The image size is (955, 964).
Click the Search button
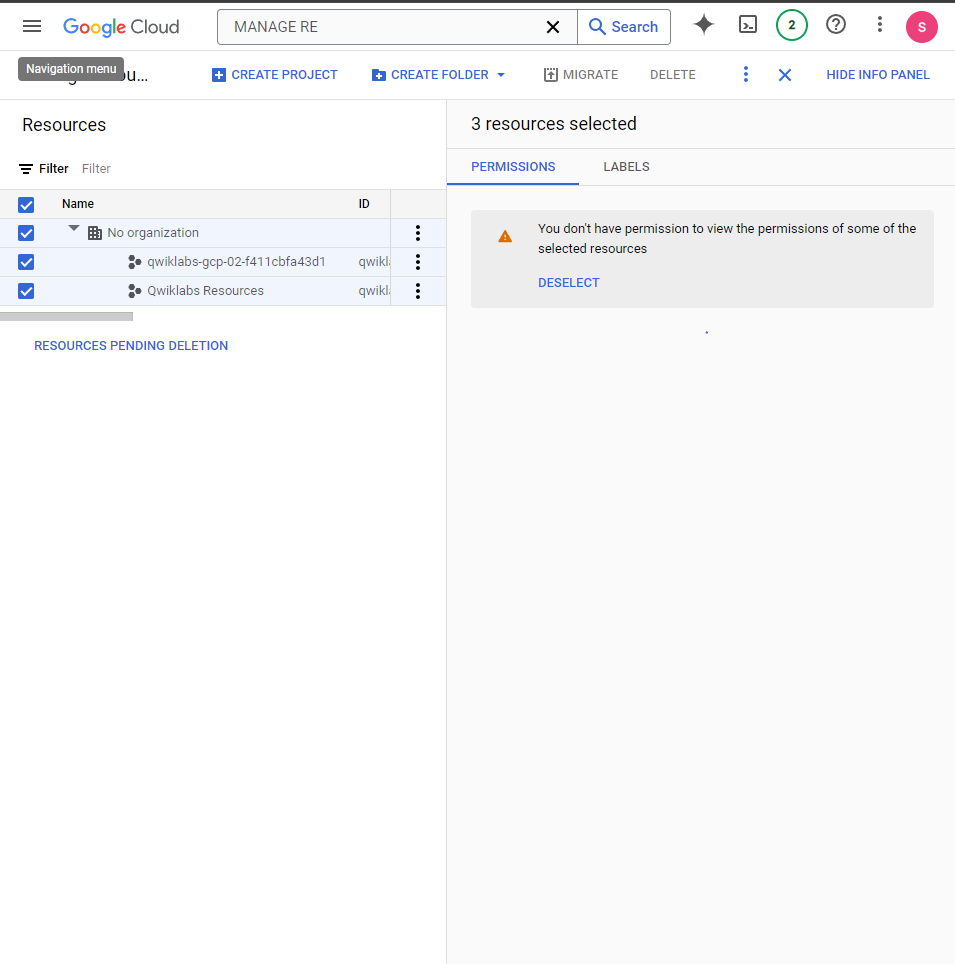624,27
